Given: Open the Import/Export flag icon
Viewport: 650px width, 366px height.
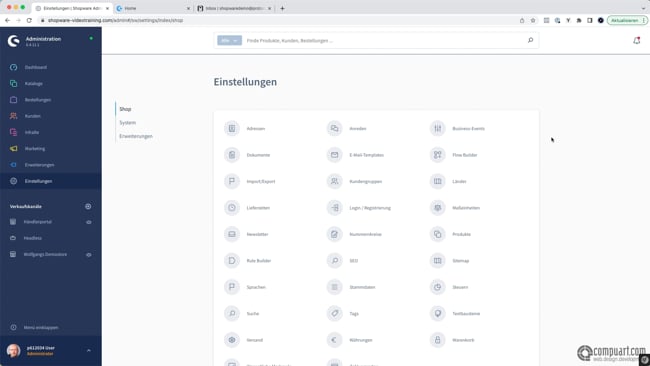Looking at the screenshot, I should (232, 181).
